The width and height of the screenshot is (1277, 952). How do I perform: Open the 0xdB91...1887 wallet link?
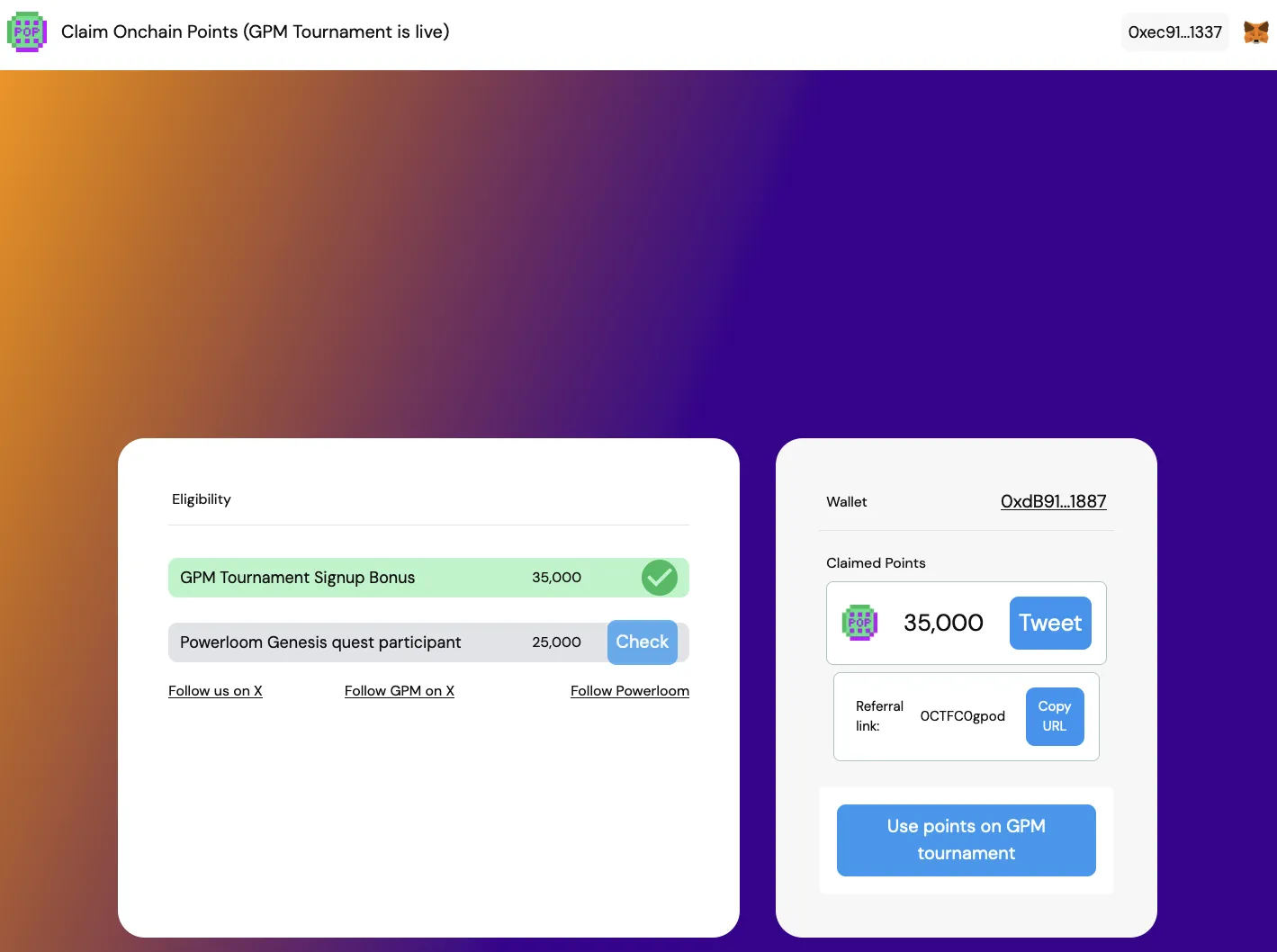tap(1054, 501)
